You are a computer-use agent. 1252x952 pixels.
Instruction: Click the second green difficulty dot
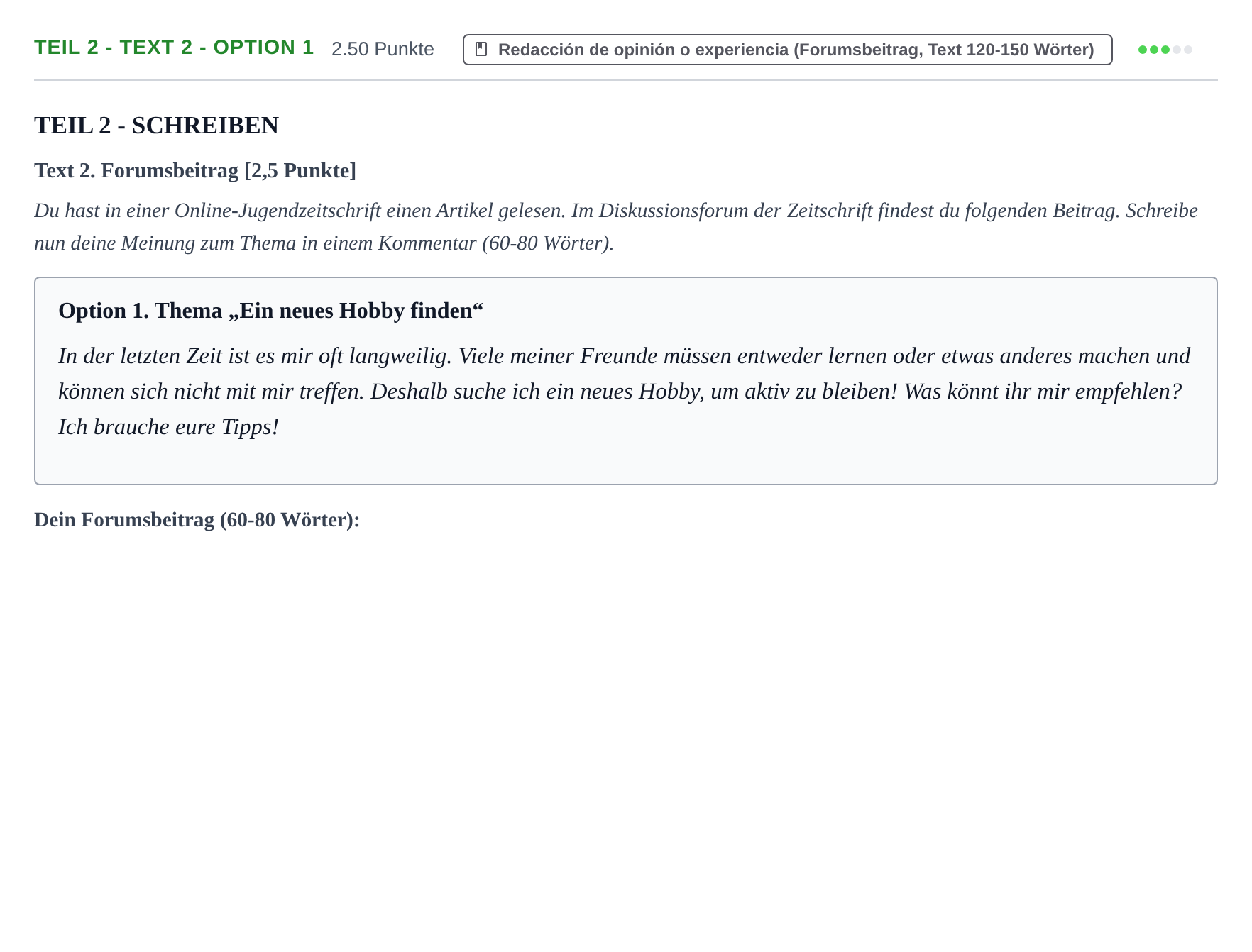pos(1154,50)
